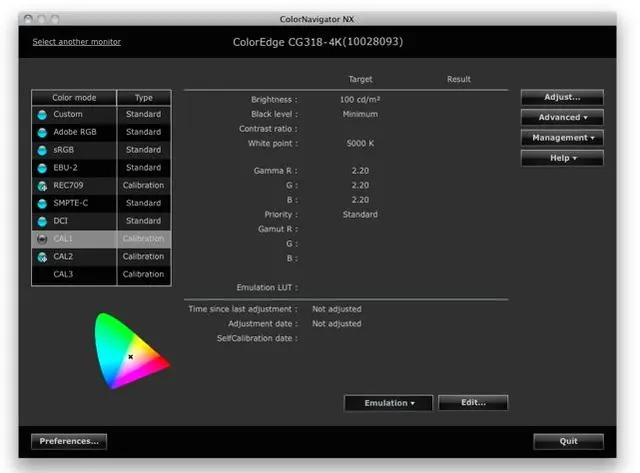The height and width of the screenshot is (473, 640).
Task: Click the CAL1 mode icon
Action: click(42, 239)
